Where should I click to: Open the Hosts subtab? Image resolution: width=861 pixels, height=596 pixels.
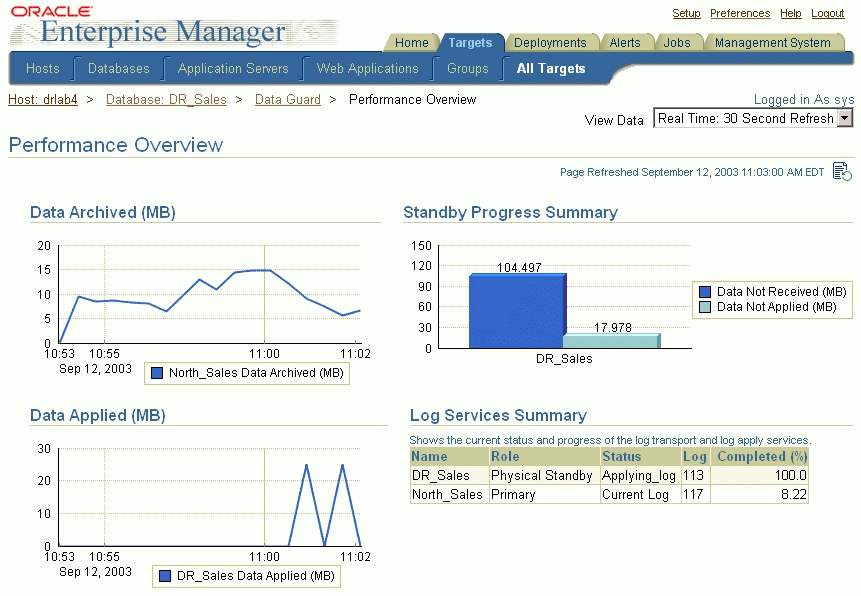tap(42, 68)
